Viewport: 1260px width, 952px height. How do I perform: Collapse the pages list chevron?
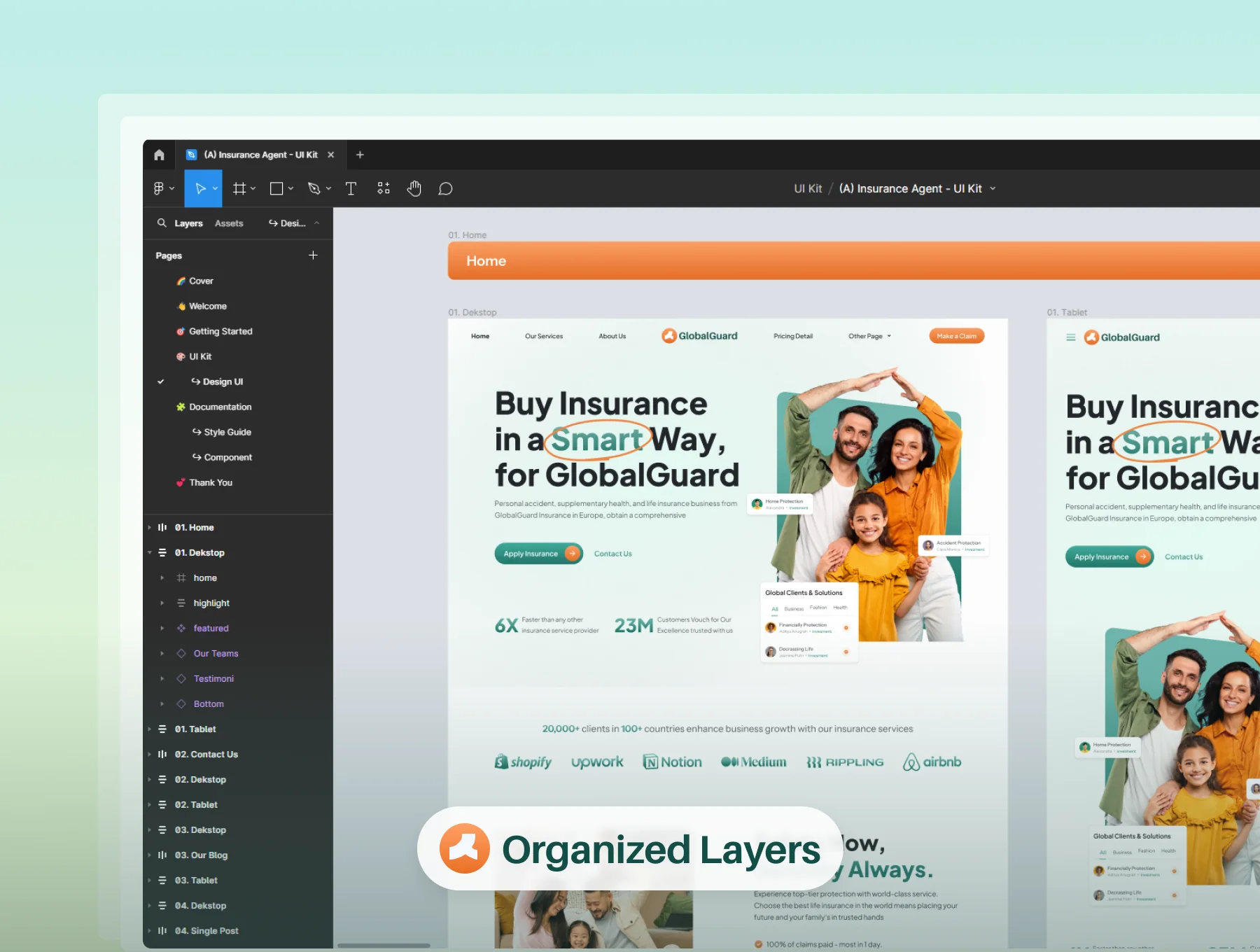click(316, 223)
